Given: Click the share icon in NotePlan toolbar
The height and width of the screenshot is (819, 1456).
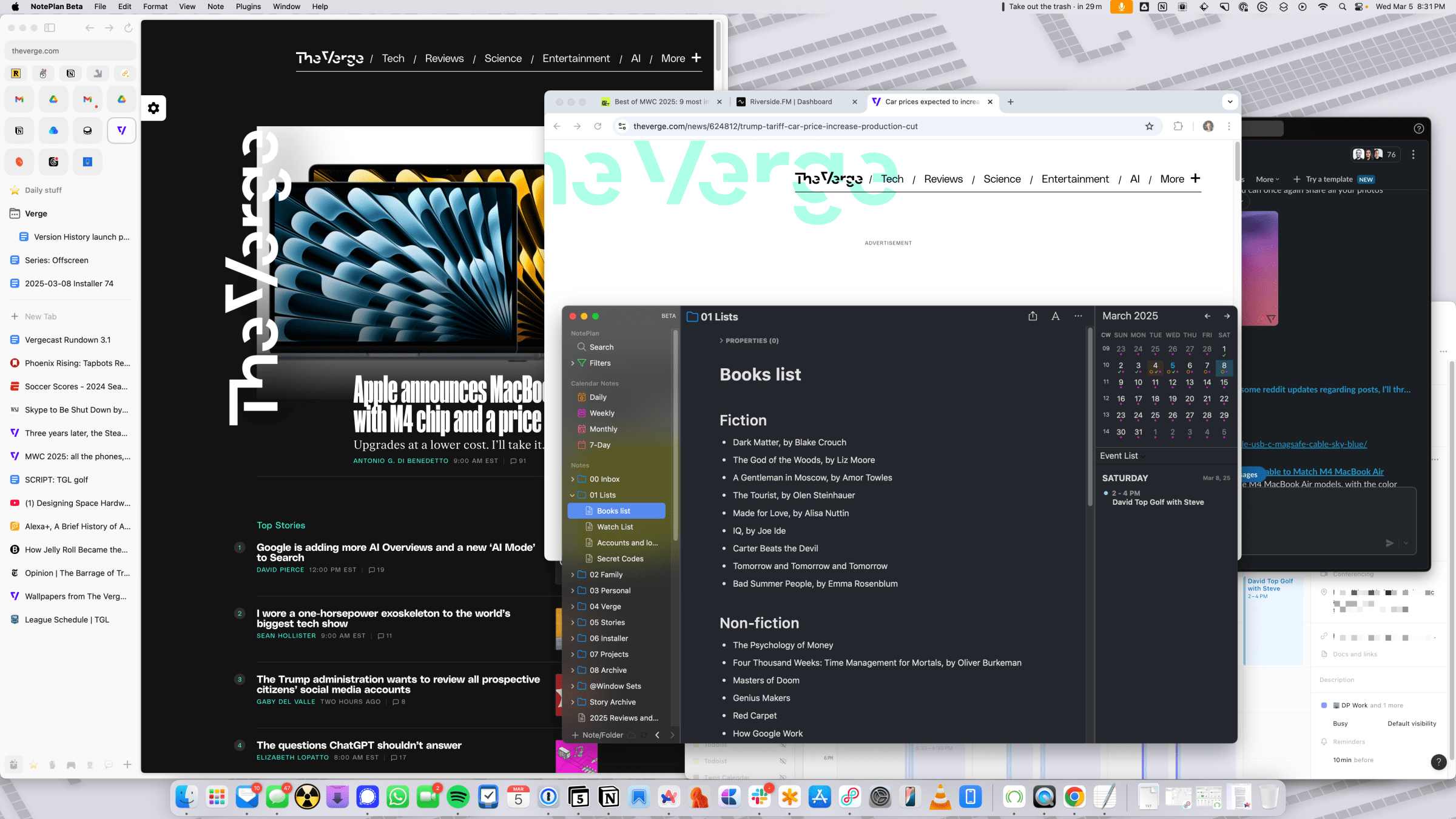Looking at the screenshot, I should (x=1033, y=316).
